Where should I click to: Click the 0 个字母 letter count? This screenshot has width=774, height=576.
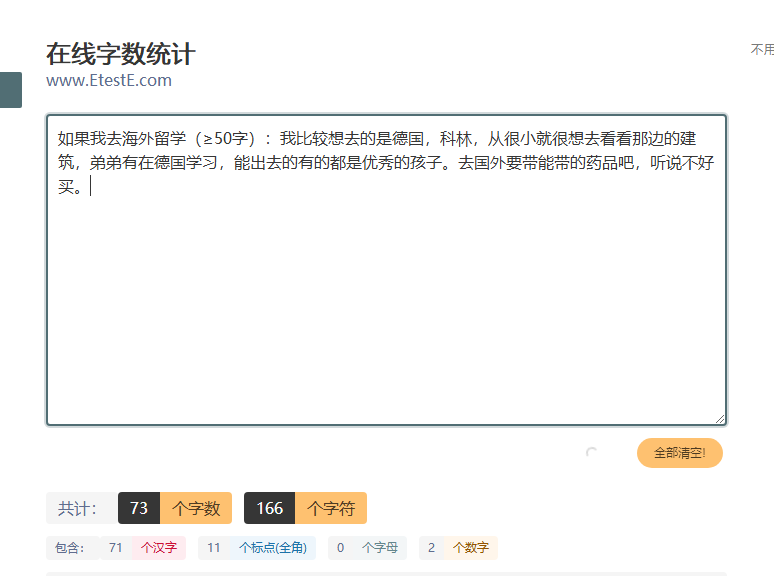[x=367, y=548]
